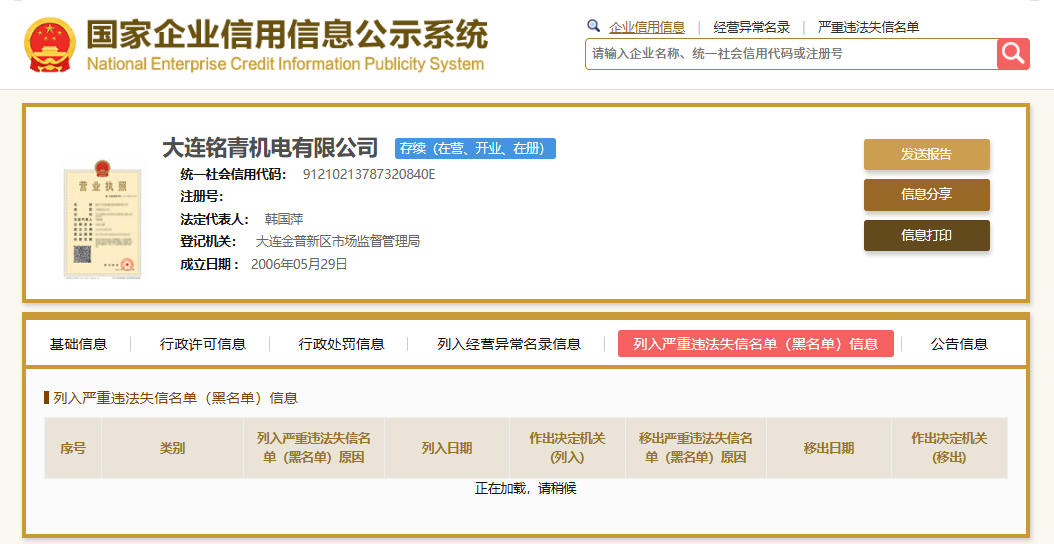Switch to the 行政许可信息 tab
This screenshot has width=1054, height=544.
[202, 344]
